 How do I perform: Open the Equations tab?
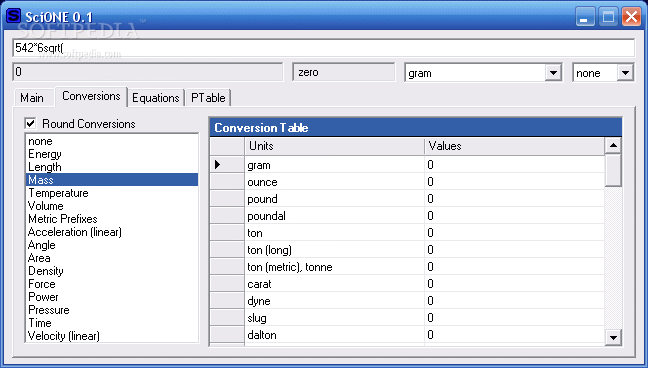coord(156,98)
